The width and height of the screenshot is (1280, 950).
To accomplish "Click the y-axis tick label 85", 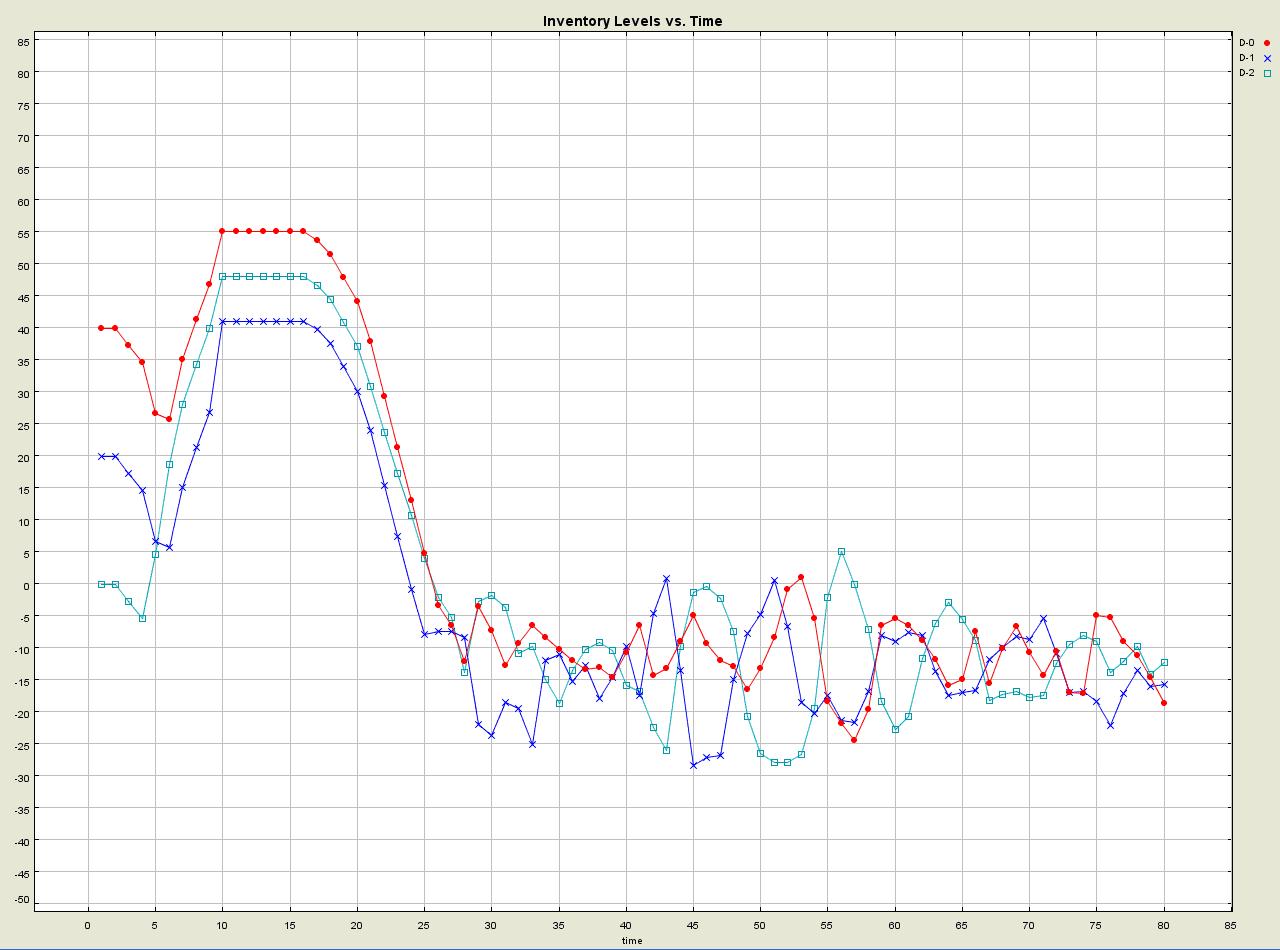I will click(22, 41).
